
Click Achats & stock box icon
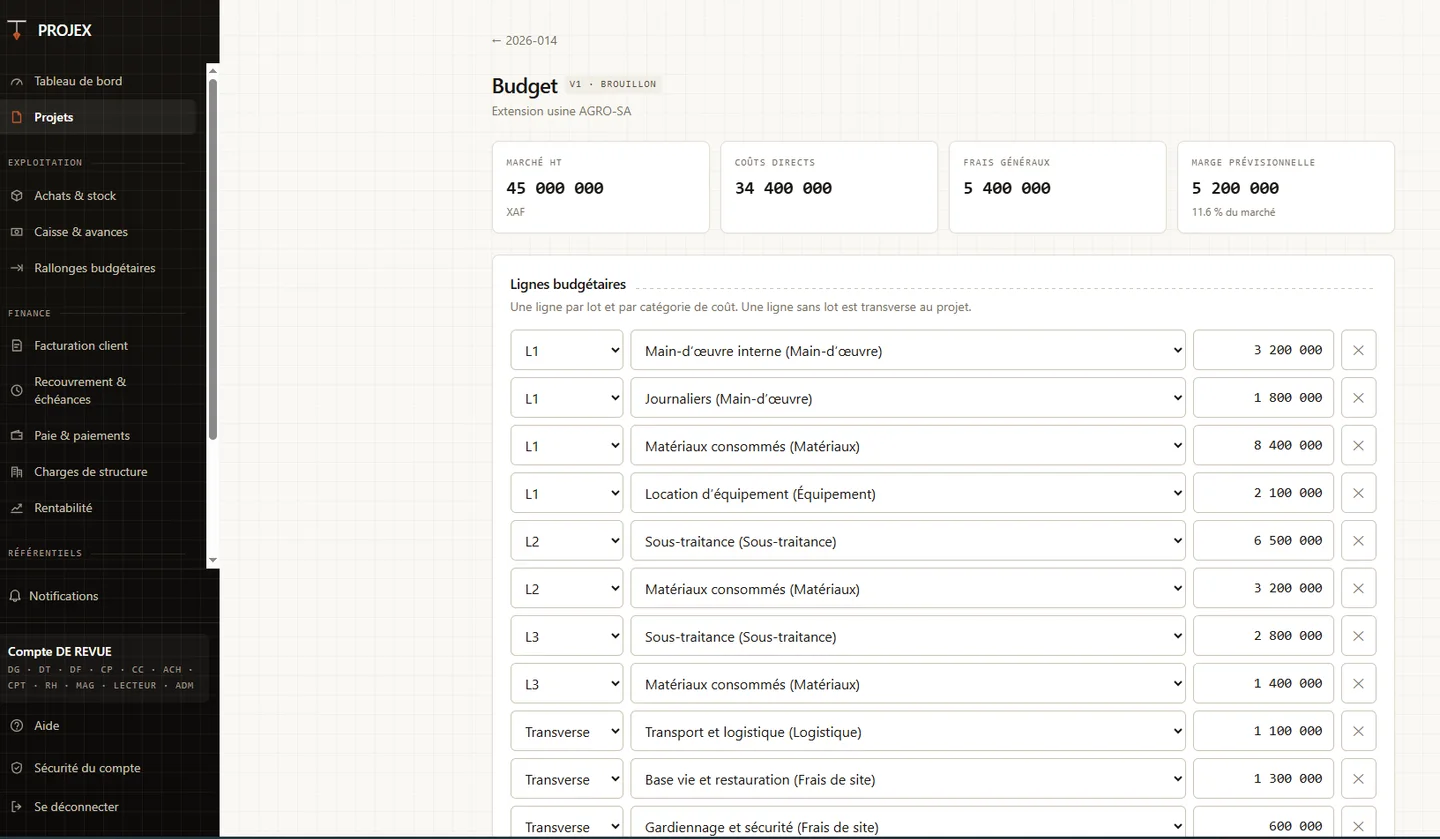point(16,196)
